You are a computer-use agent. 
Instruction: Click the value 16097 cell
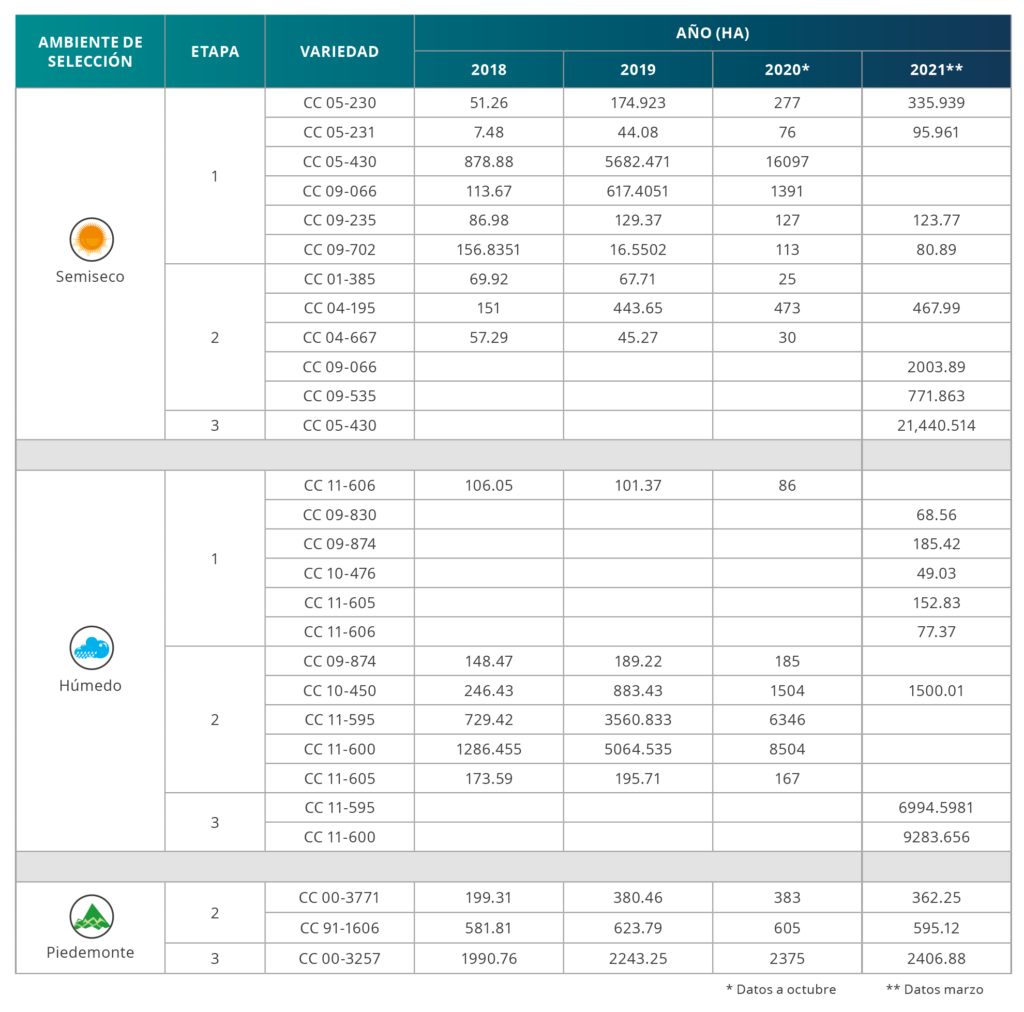(787, 161)
